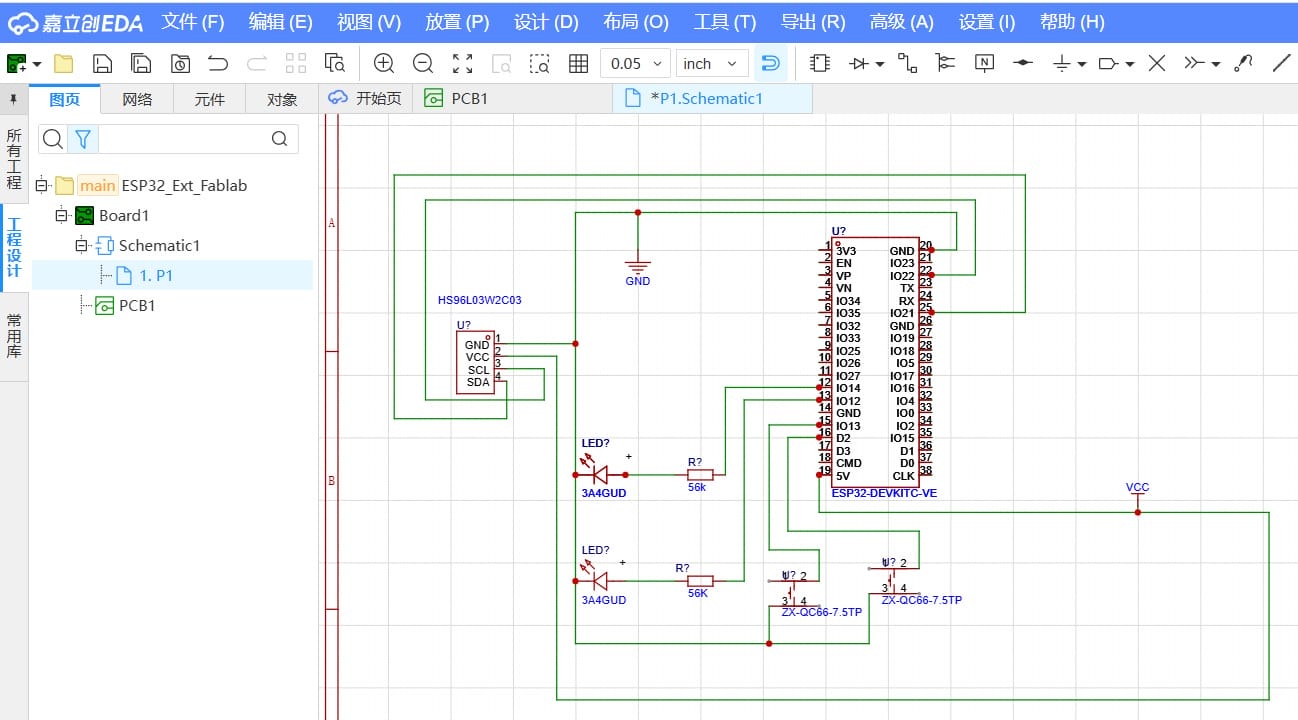Zoom out of the schematic canvas

point(423,64)
